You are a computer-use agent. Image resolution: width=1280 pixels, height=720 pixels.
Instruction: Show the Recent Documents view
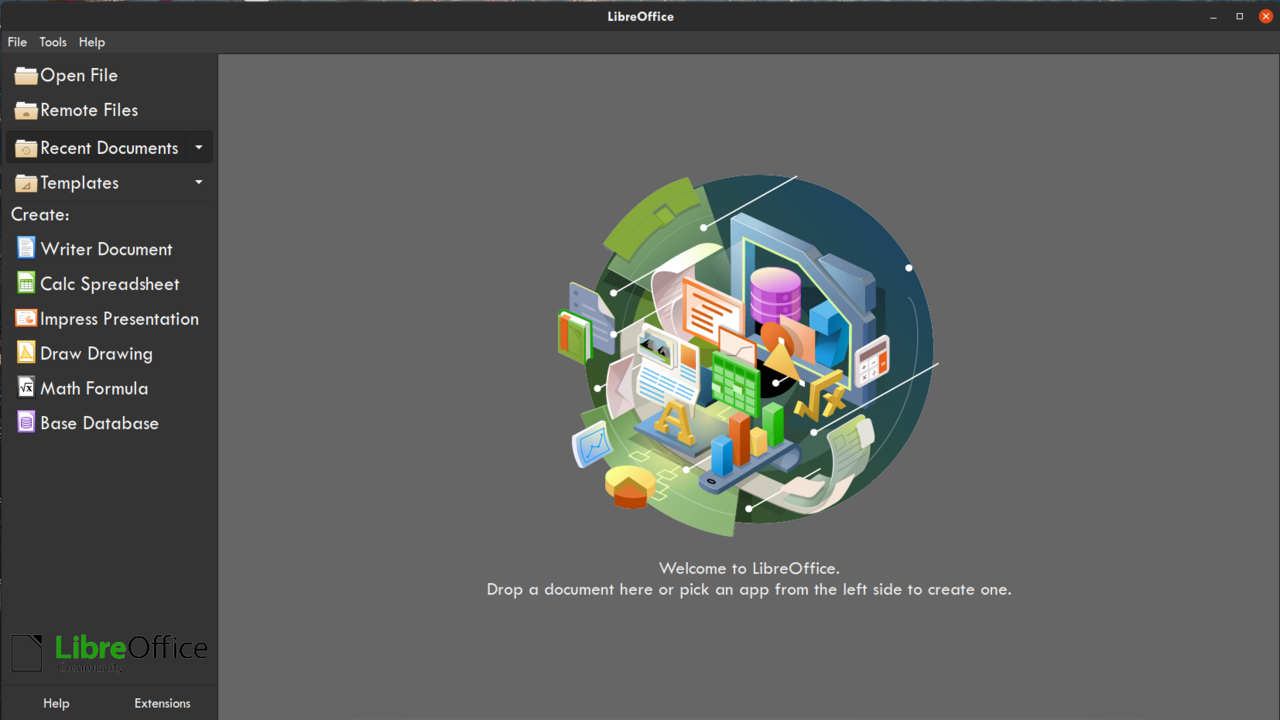click(x=96, y=148)
